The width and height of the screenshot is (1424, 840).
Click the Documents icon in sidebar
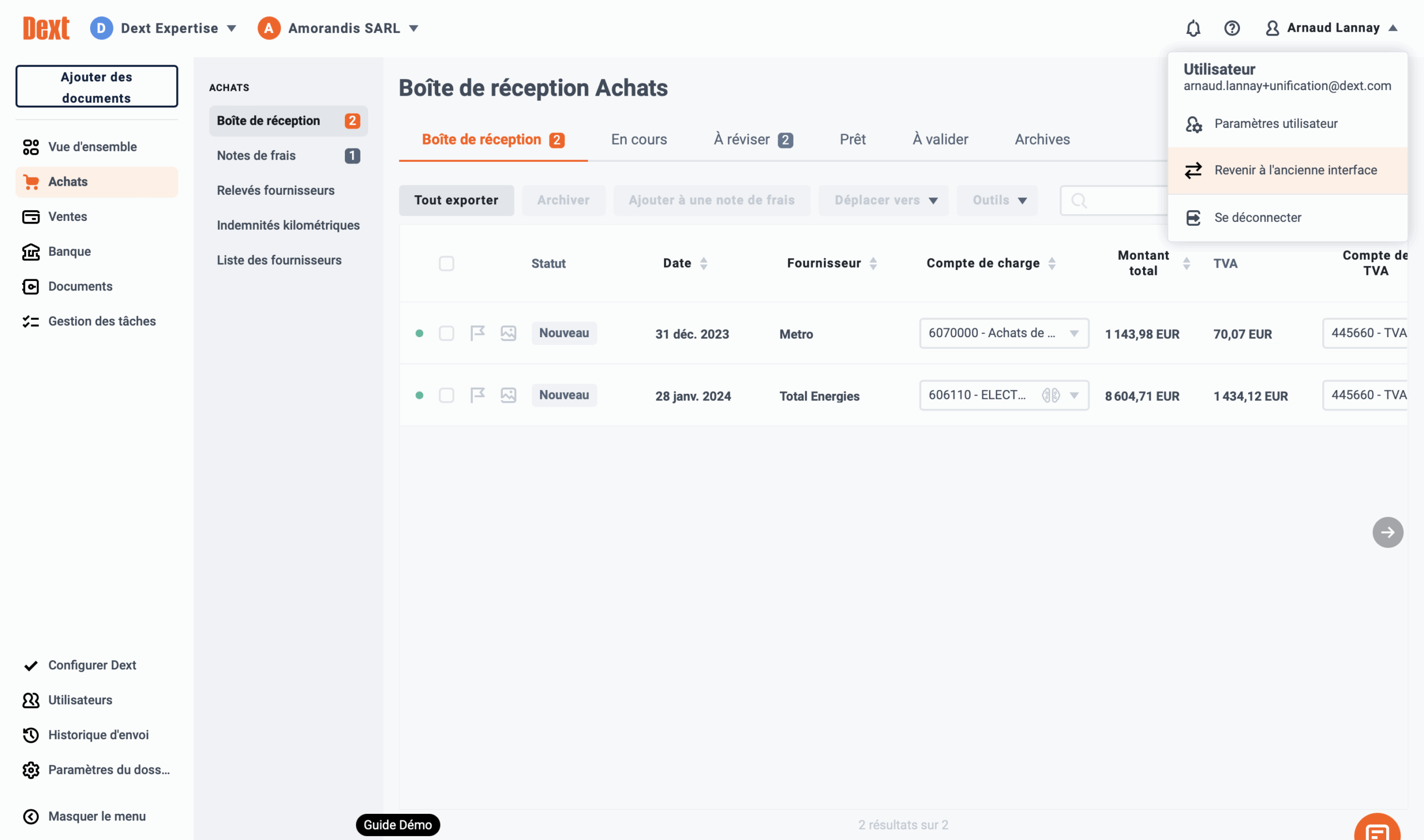point(31,286)
